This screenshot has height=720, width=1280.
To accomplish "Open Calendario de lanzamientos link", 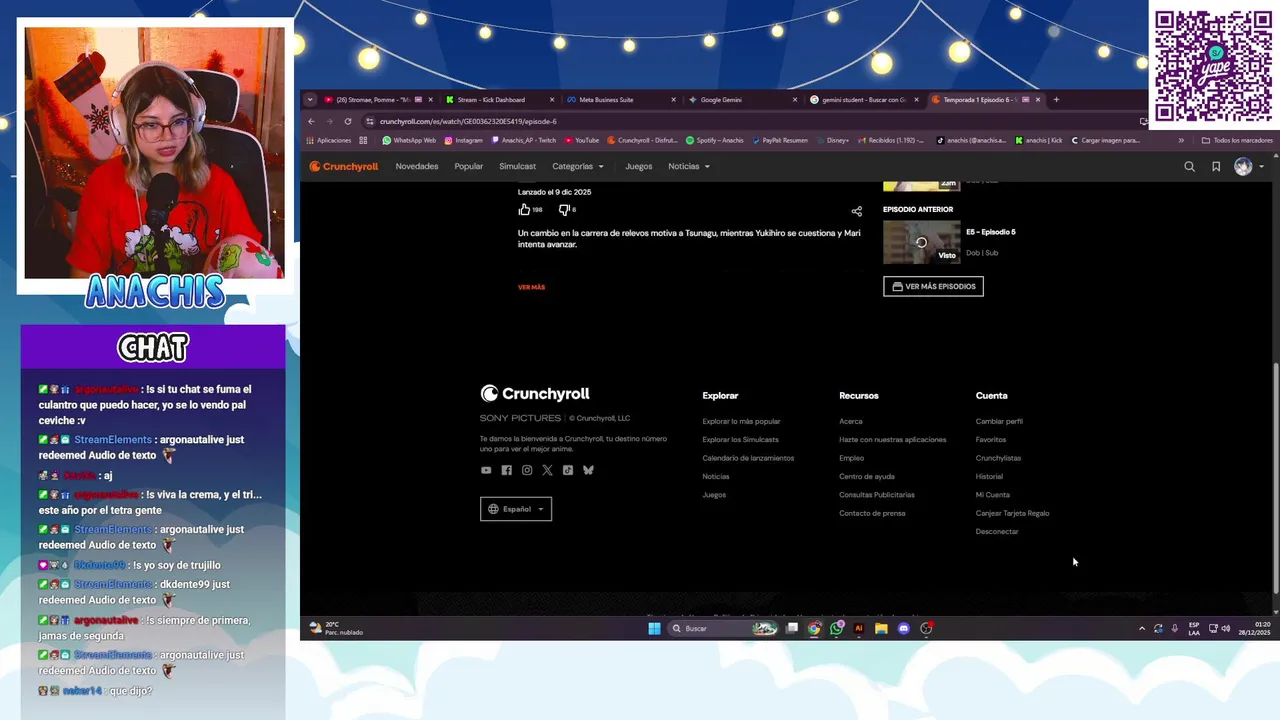I will 748,458.
